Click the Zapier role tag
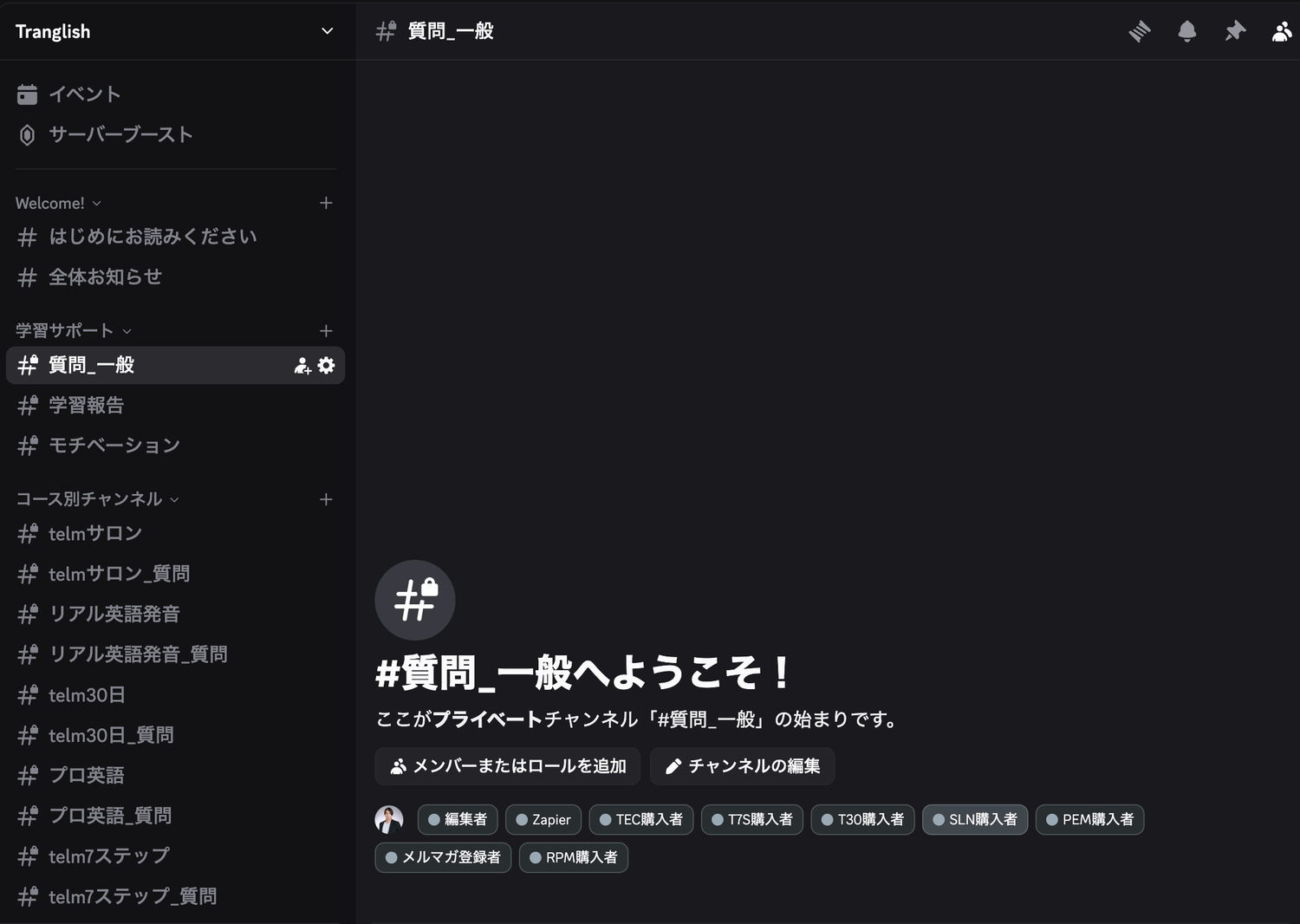Screen dimensions: 1300x924 tap(543, 819)
